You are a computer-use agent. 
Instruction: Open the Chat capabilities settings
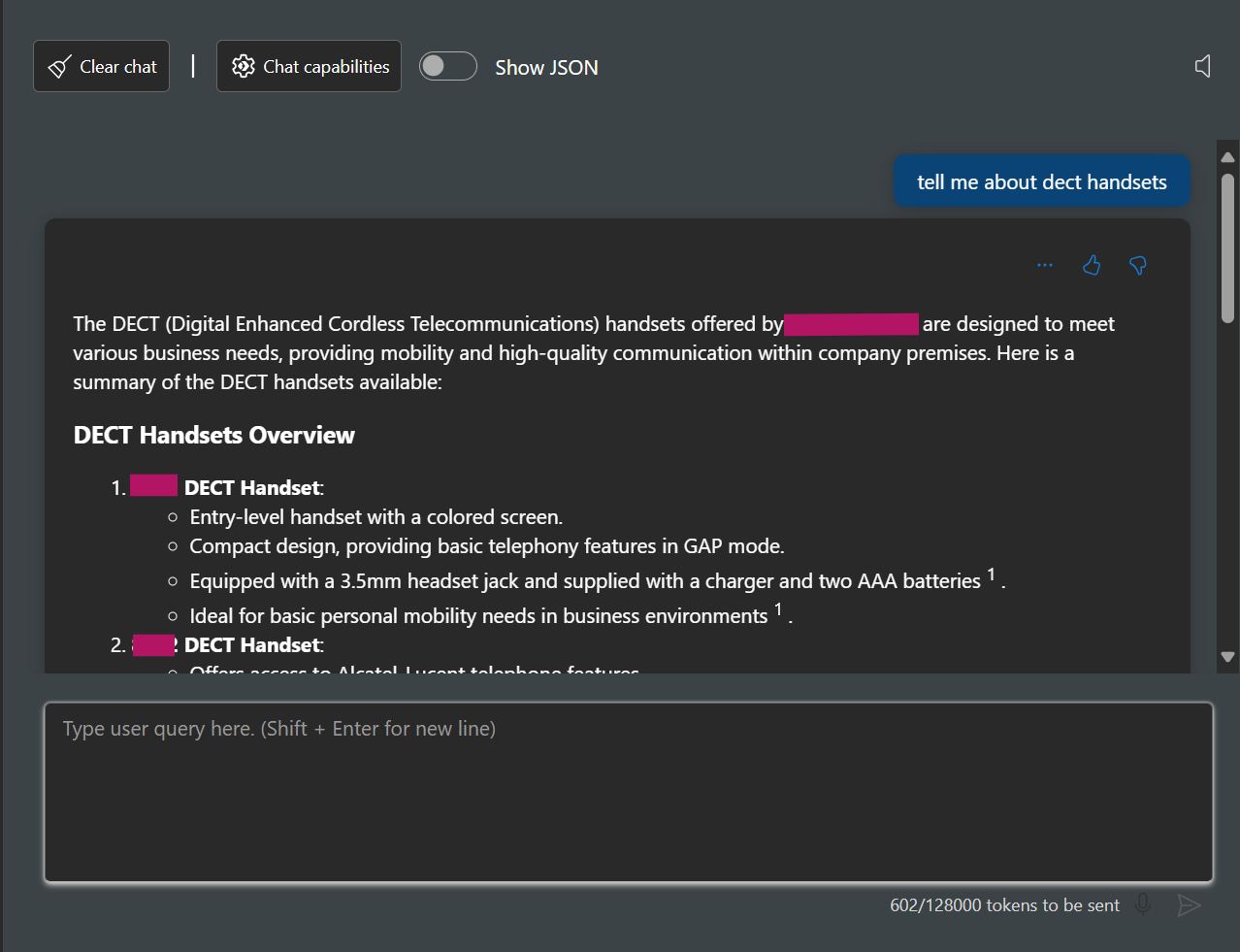click(x=309, y=66)
